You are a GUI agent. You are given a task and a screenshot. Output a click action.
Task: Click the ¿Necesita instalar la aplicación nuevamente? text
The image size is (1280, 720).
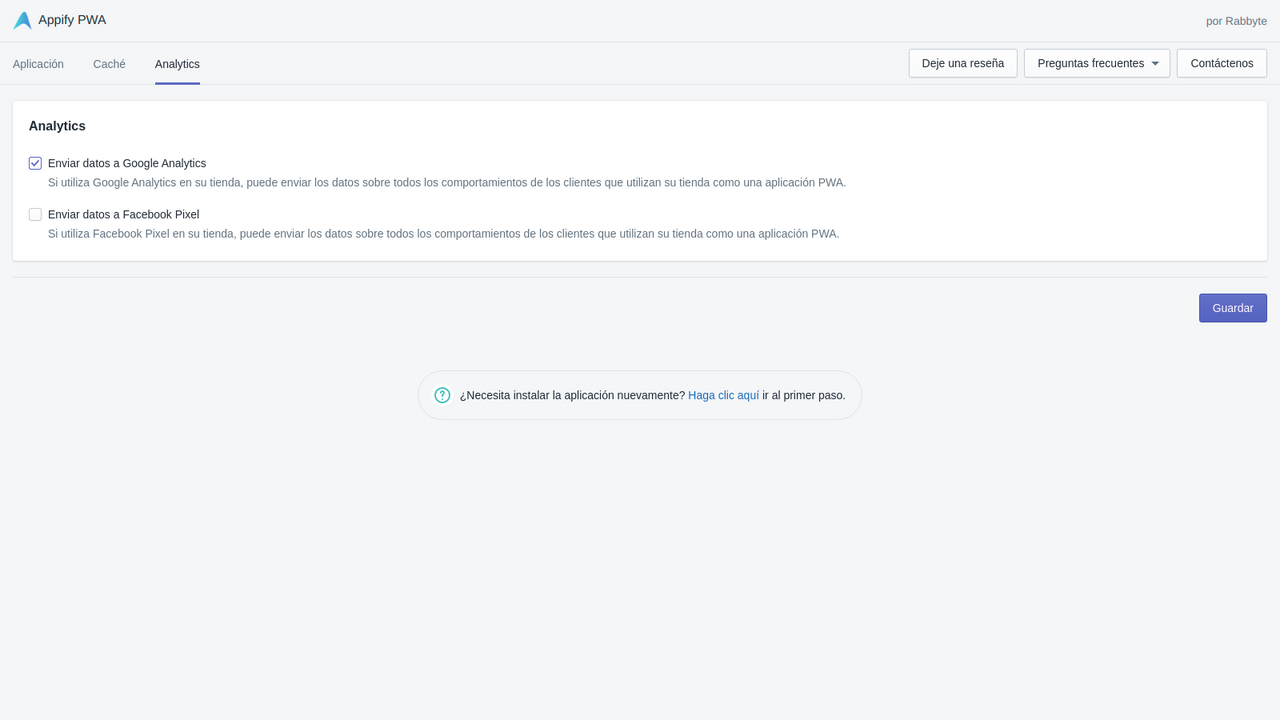[572, 395]
